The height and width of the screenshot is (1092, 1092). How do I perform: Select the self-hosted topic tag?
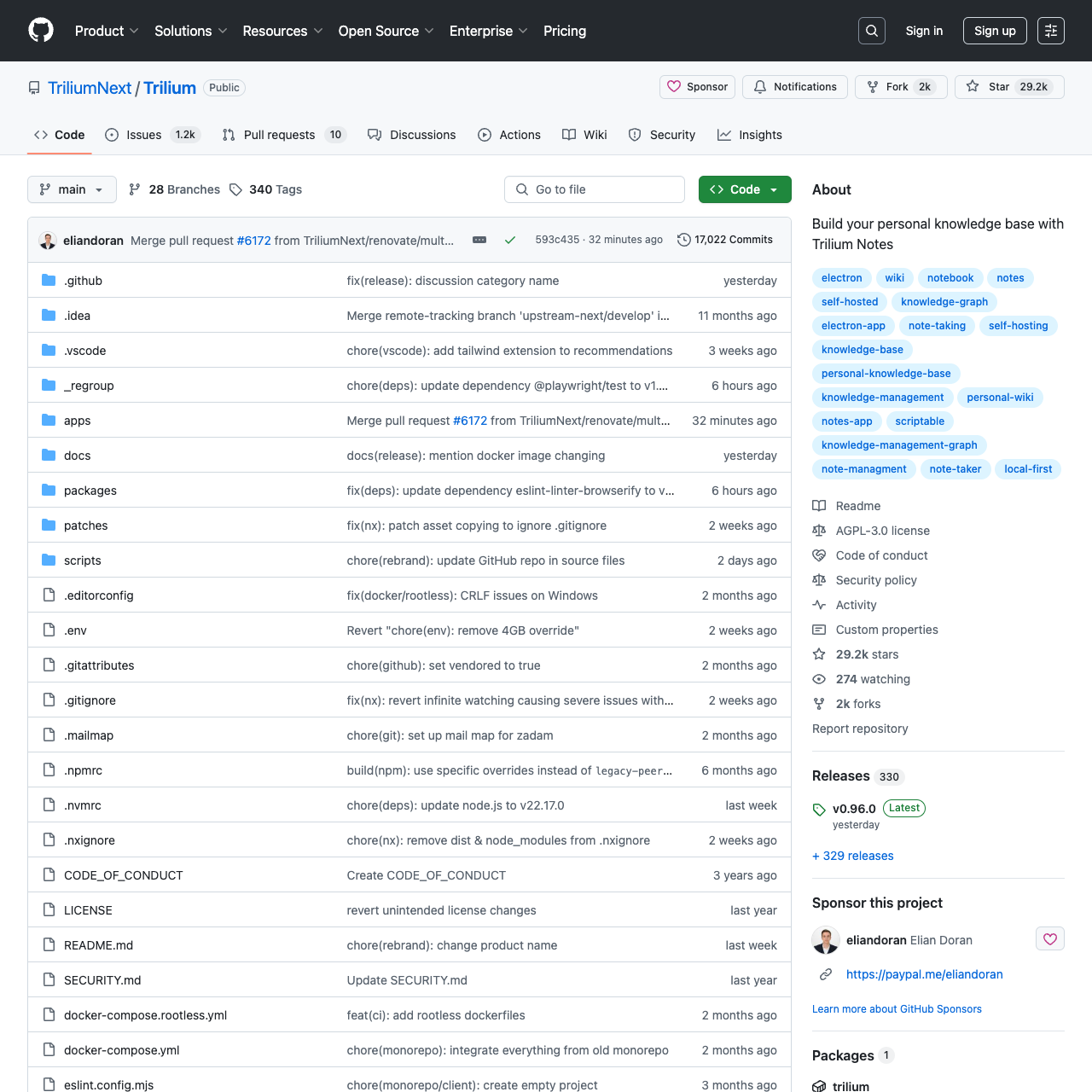tap(850, 302)
